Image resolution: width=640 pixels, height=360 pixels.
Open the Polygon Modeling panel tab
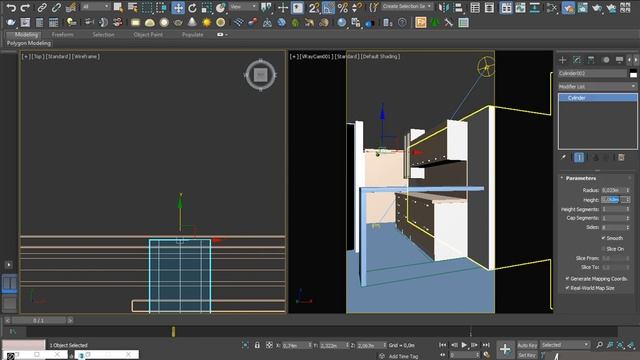click(x=29, y=43)
